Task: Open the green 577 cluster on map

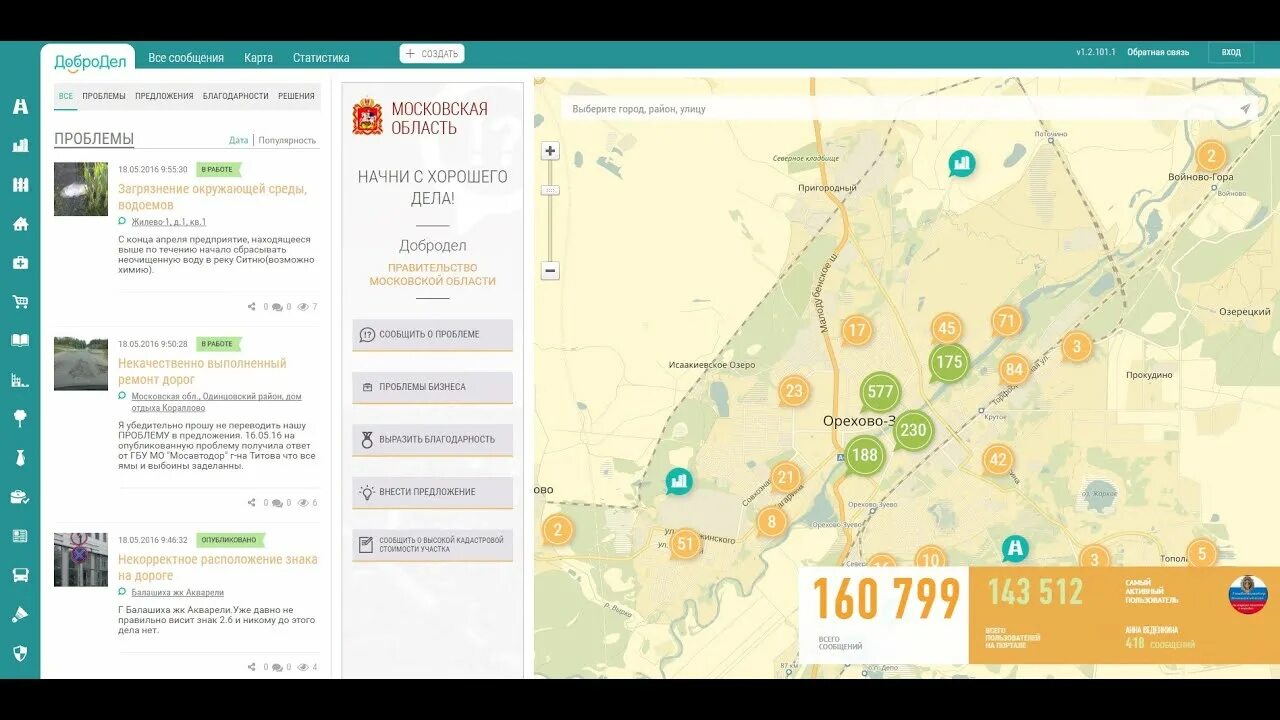Action: coord(880,391)
